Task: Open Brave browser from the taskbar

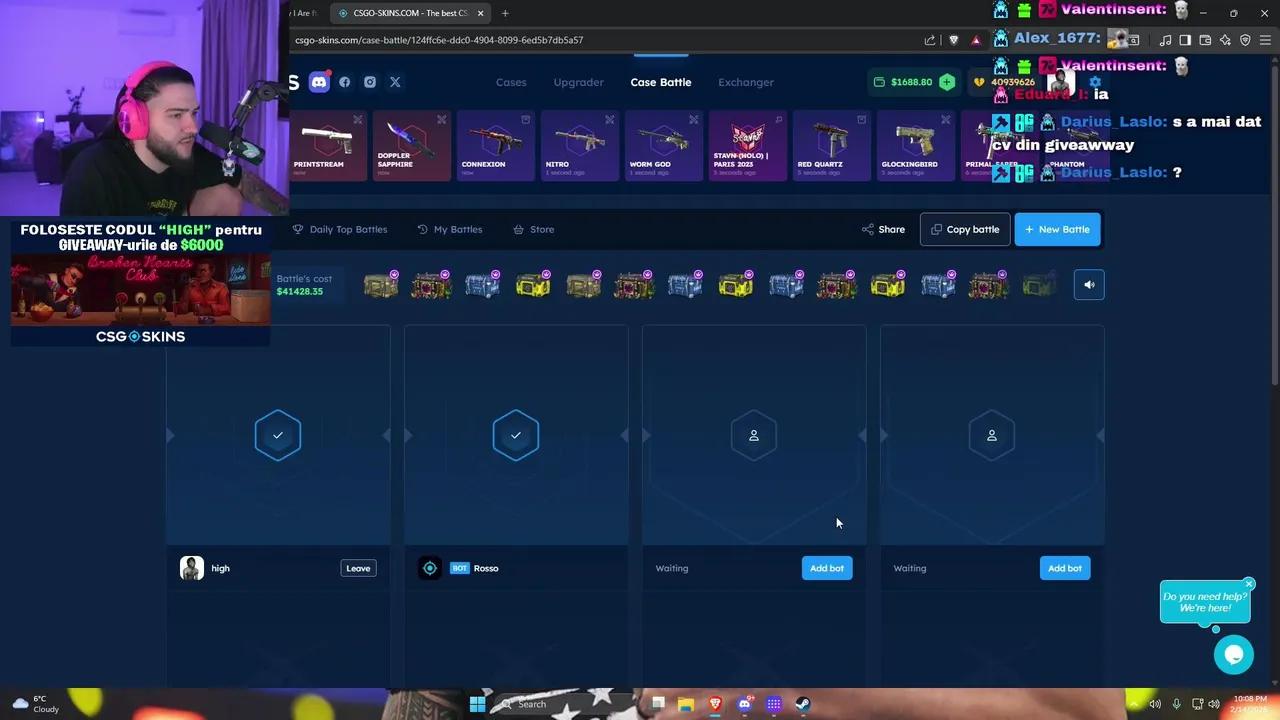Action: click(715, 704)
